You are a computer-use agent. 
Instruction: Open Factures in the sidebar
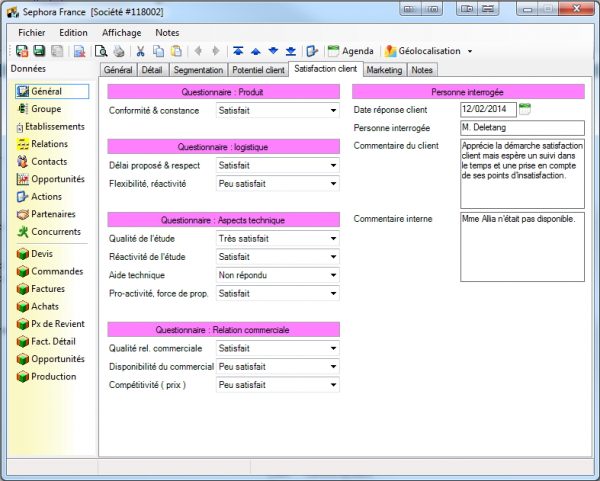tap(41, 289)
